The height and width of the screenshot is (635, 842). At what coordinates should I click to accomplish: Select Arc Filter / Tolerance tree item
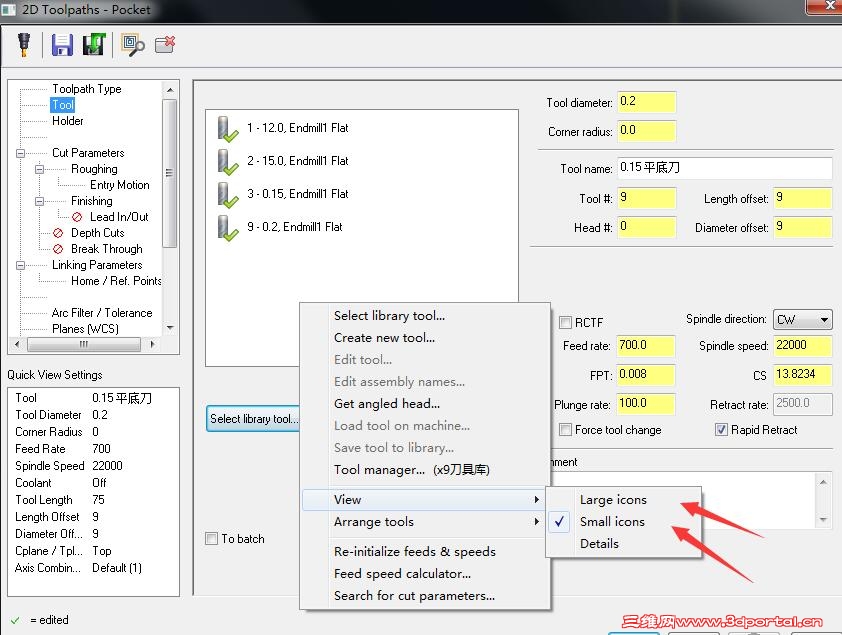102,313
